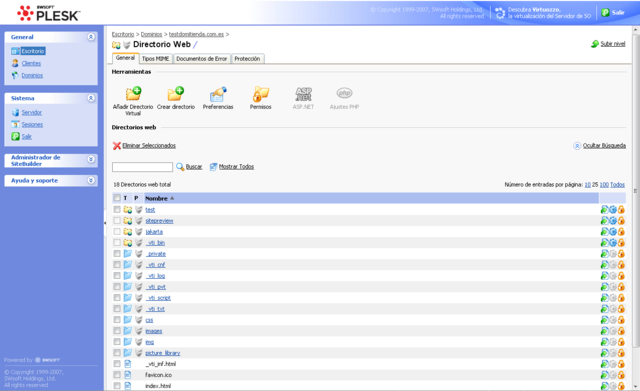Click the magnifier Buscar icon
The height and width of the screenshot is (391, 640).
click(180, 167)
